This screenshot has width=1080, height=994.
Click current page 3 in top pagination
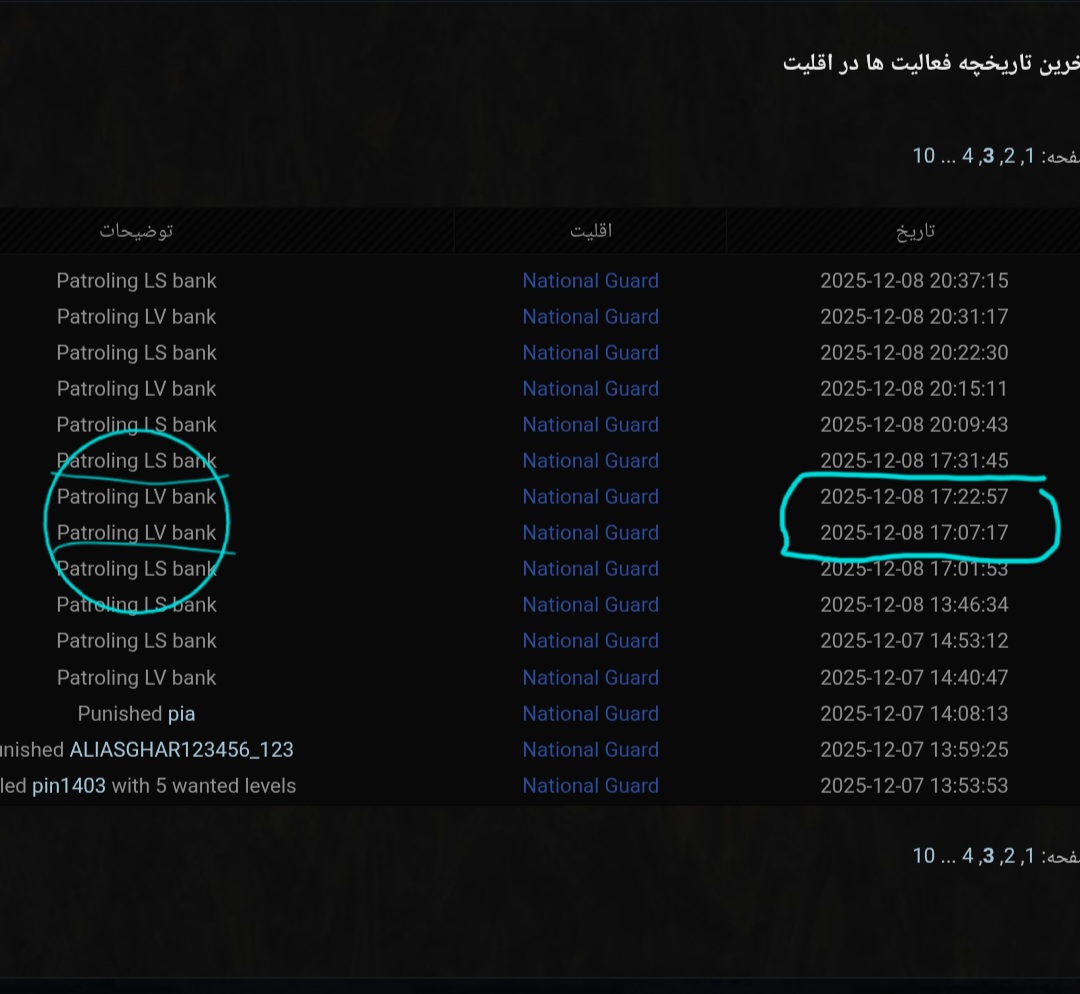click(x=988, y=155)
